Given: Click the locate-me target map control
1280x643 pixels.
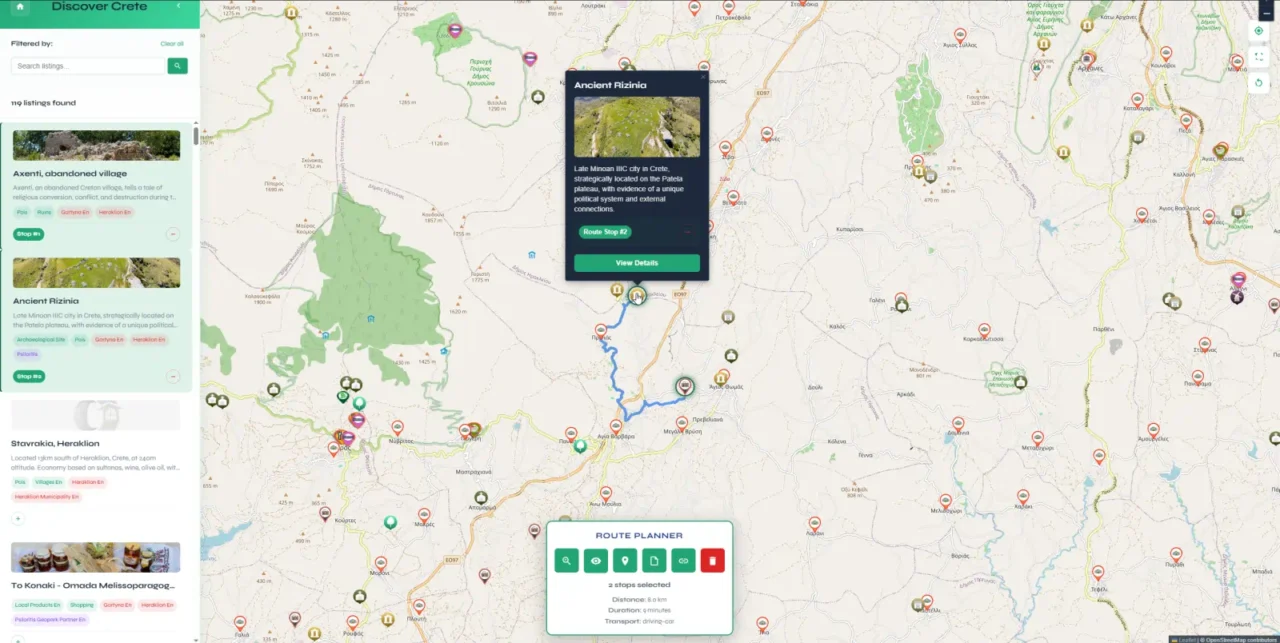Looking at the screenshot, I should click(x=1259, y=31).
